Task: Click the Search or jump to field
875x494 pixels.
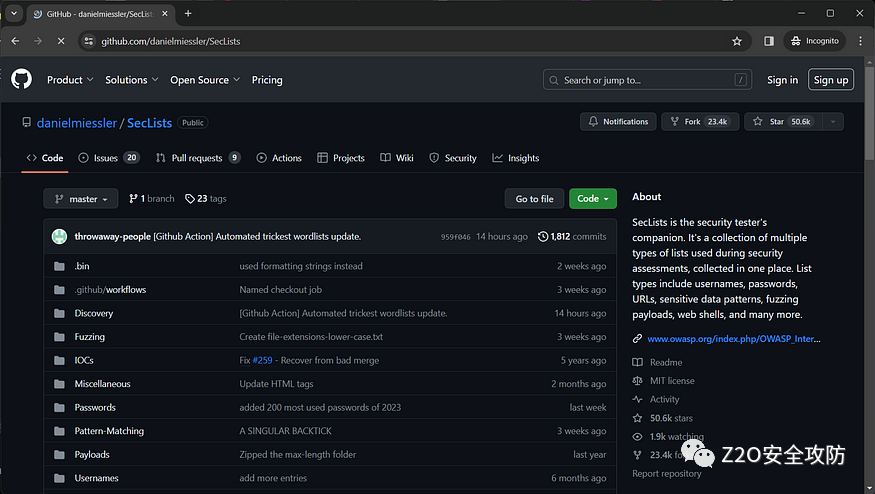Action: 647,80
